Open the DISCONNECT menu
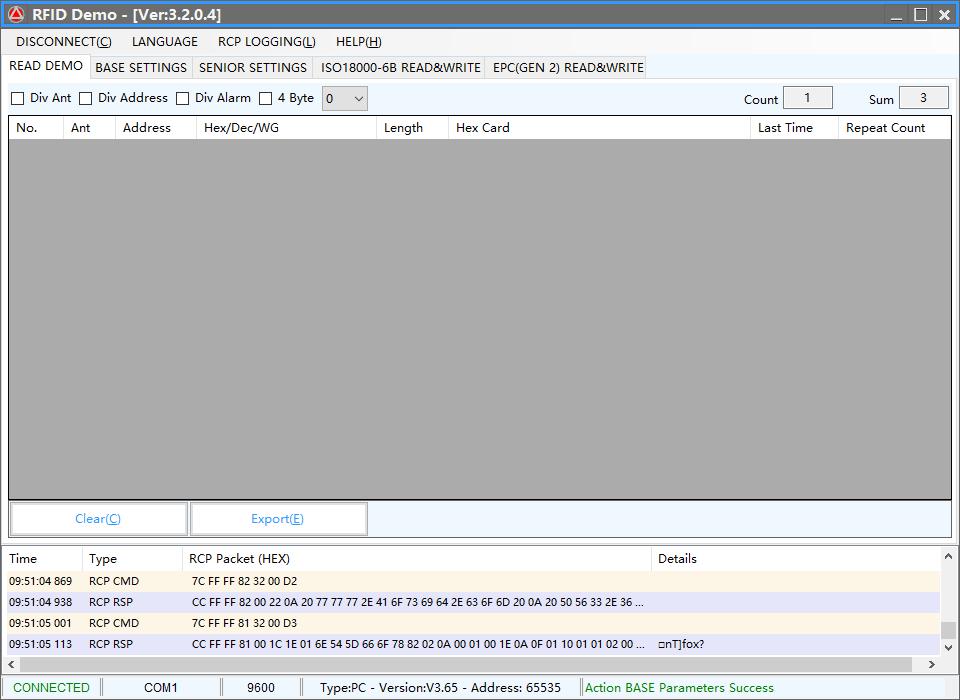The image size is (960, 700). point(64,42)
